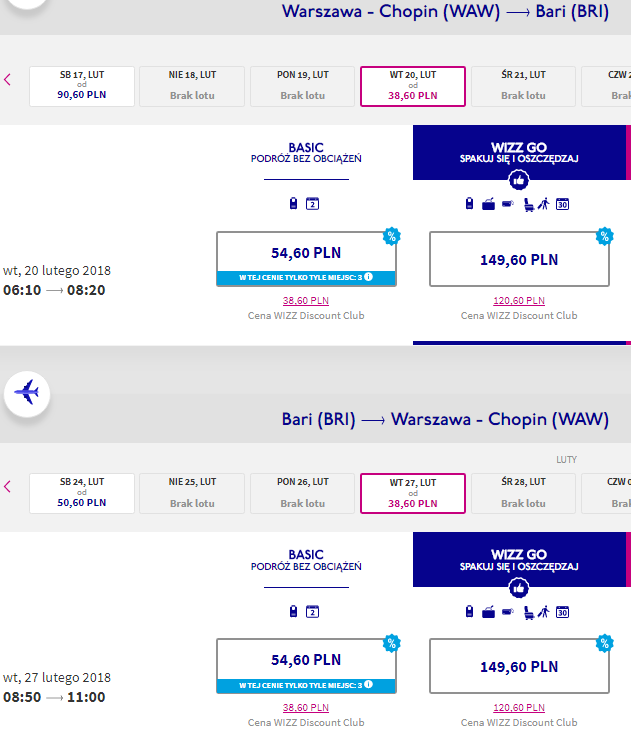Image resolution: width=631 pixels, height=735 pixels.
Task: Show earlier return dates with left arrow
Action: coord(7,487)
